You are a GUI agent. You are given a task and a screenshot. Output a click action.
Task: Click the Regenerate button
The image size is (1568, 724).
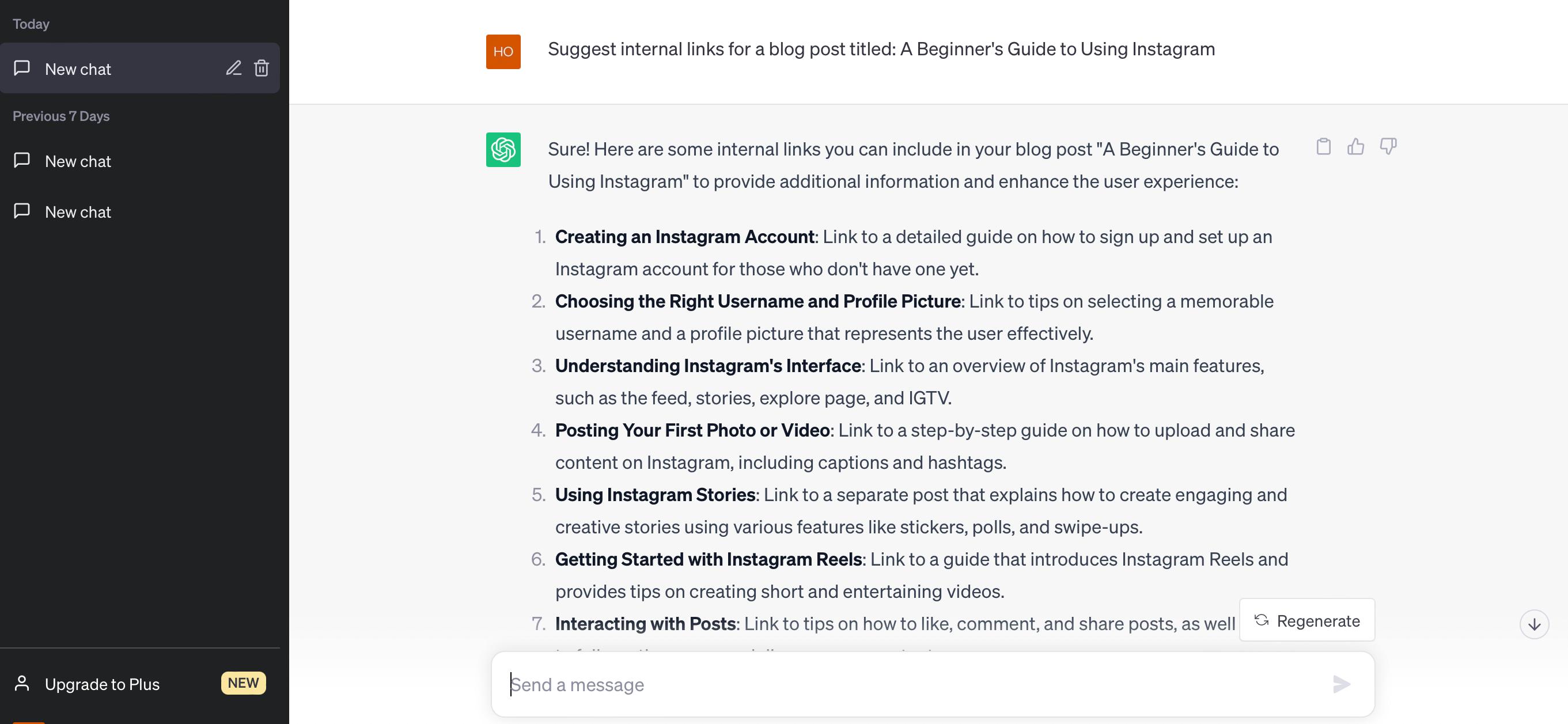pos(1307,620)
